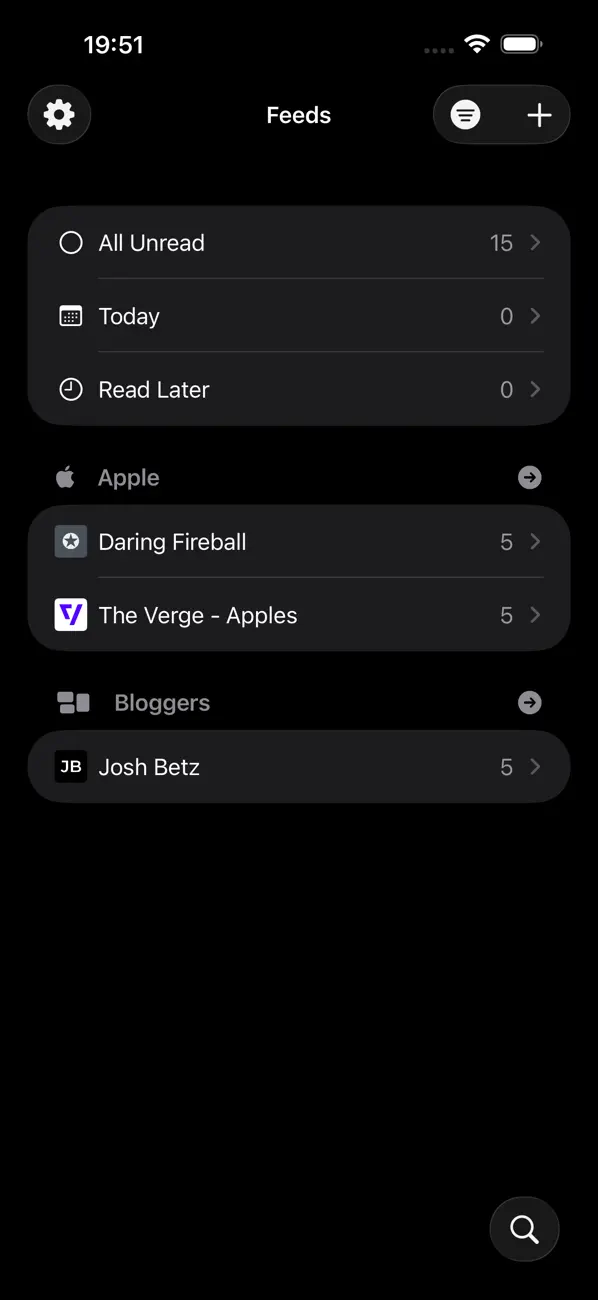Open the search icon
The image size is (598, 1300).
pyautogui.click(x=524, y=1229)
